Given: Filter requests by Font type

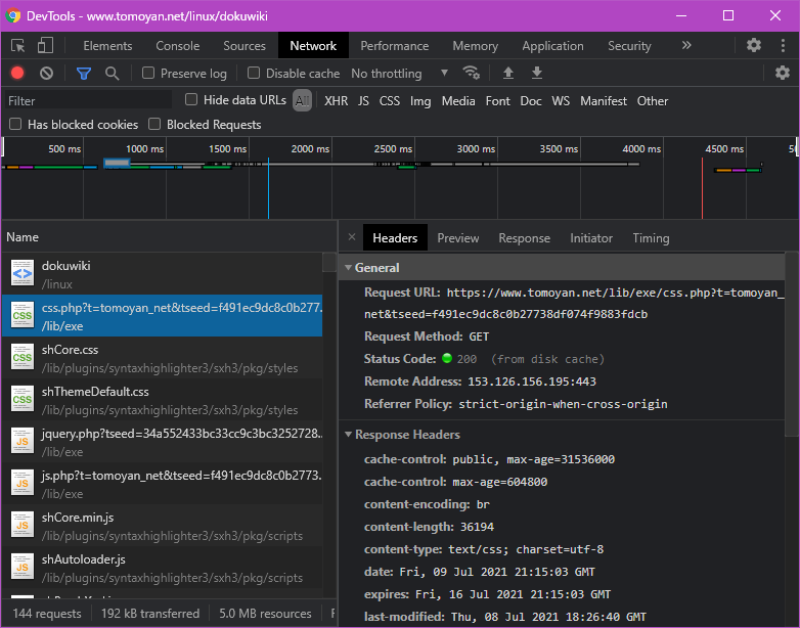Looking at the screenshot, I should coord(497,101).
